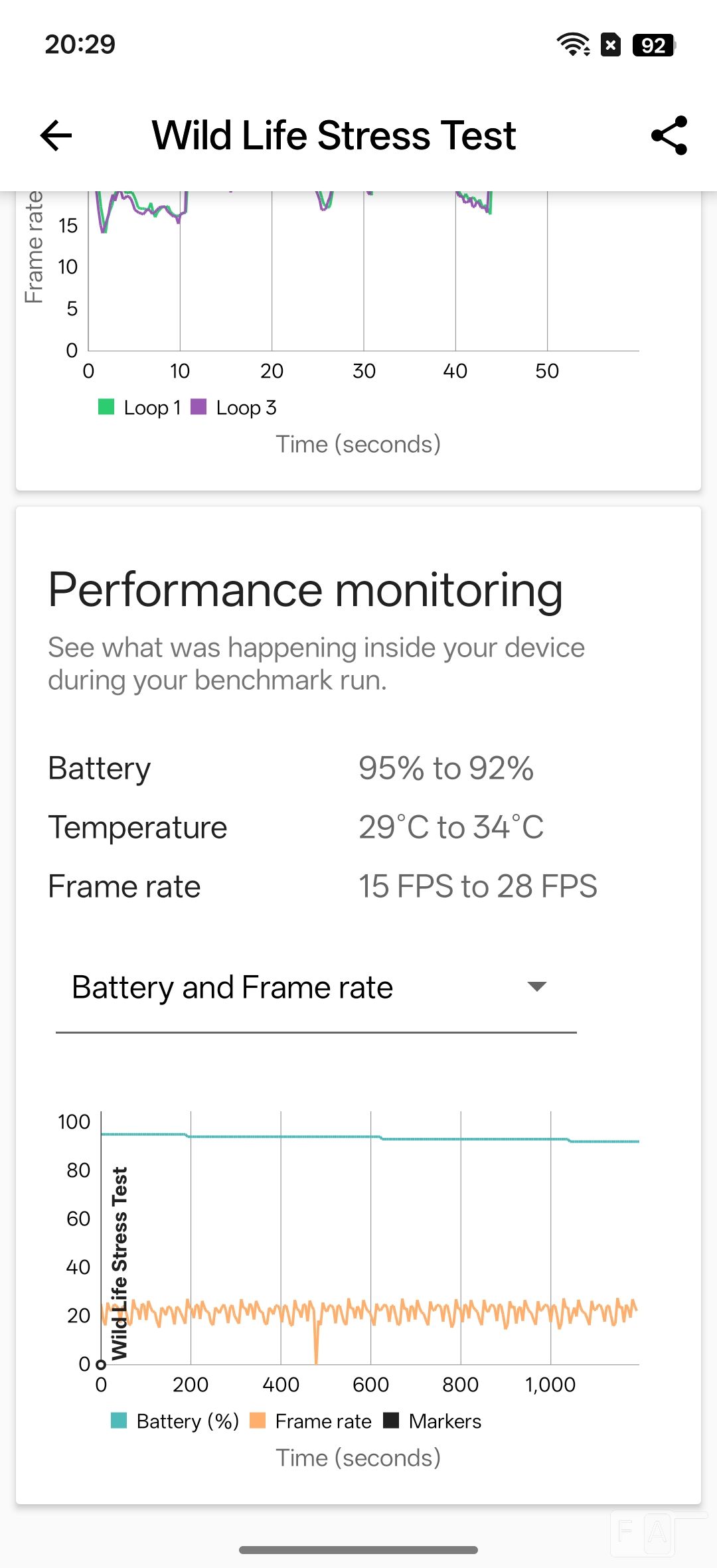Tap the Performance monitoring heading
717x1568 pixels.
tap(305, 590)
